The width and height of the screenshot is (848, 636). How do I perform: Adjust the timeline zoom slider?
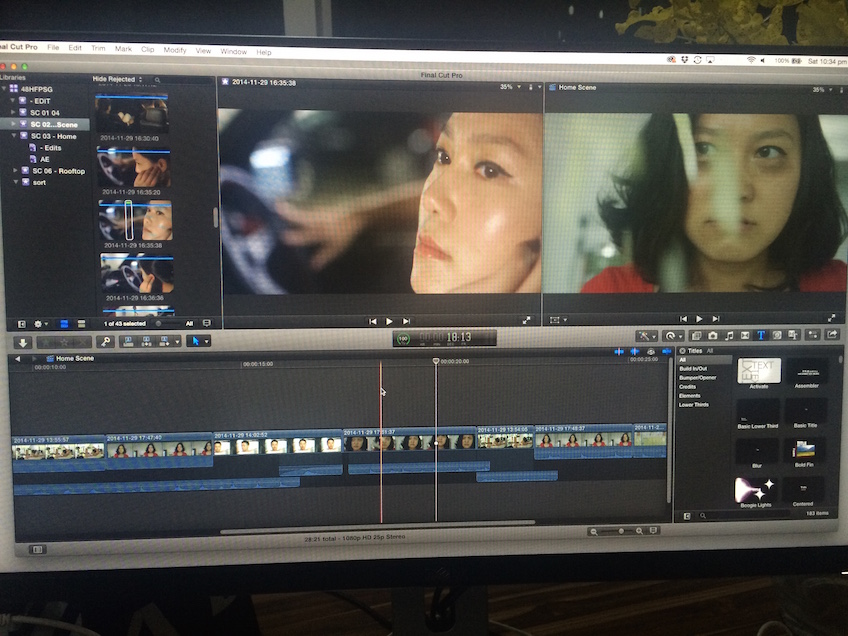[x=622, y=531]
